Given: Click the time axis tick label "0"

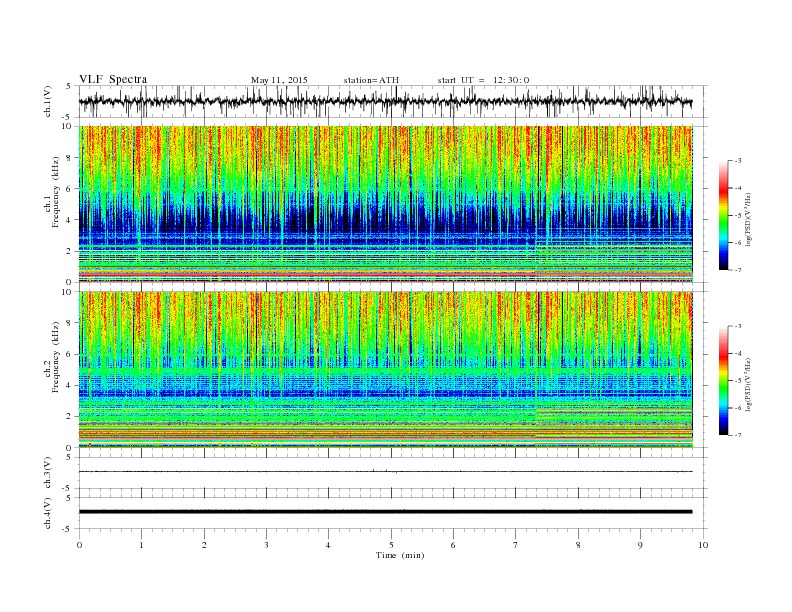Looking at the screenshot, I should 79,545.
